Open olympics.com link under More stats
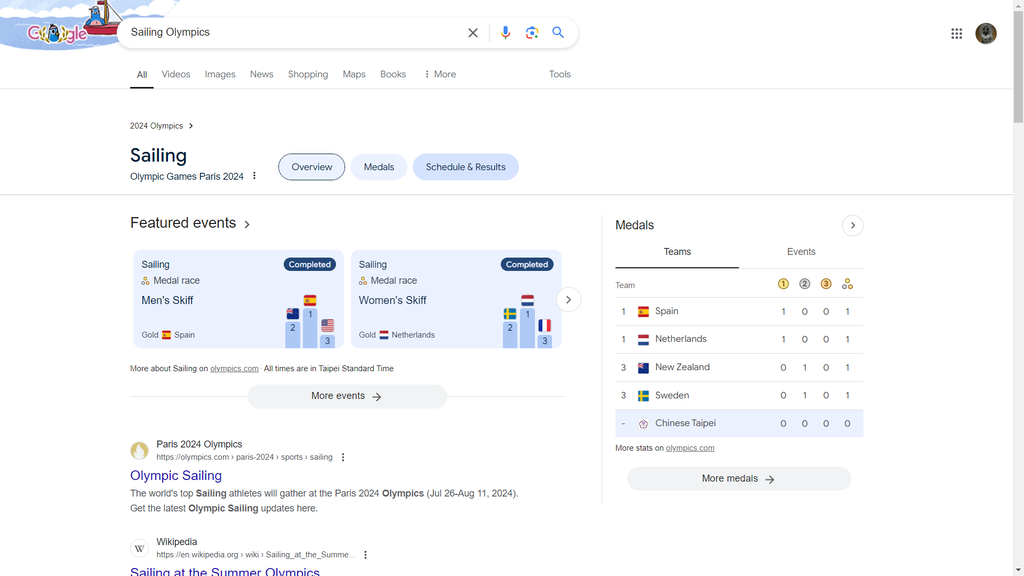Image resolution: width=1024 pixels, height=576 pixels. [x=690, y=448]
